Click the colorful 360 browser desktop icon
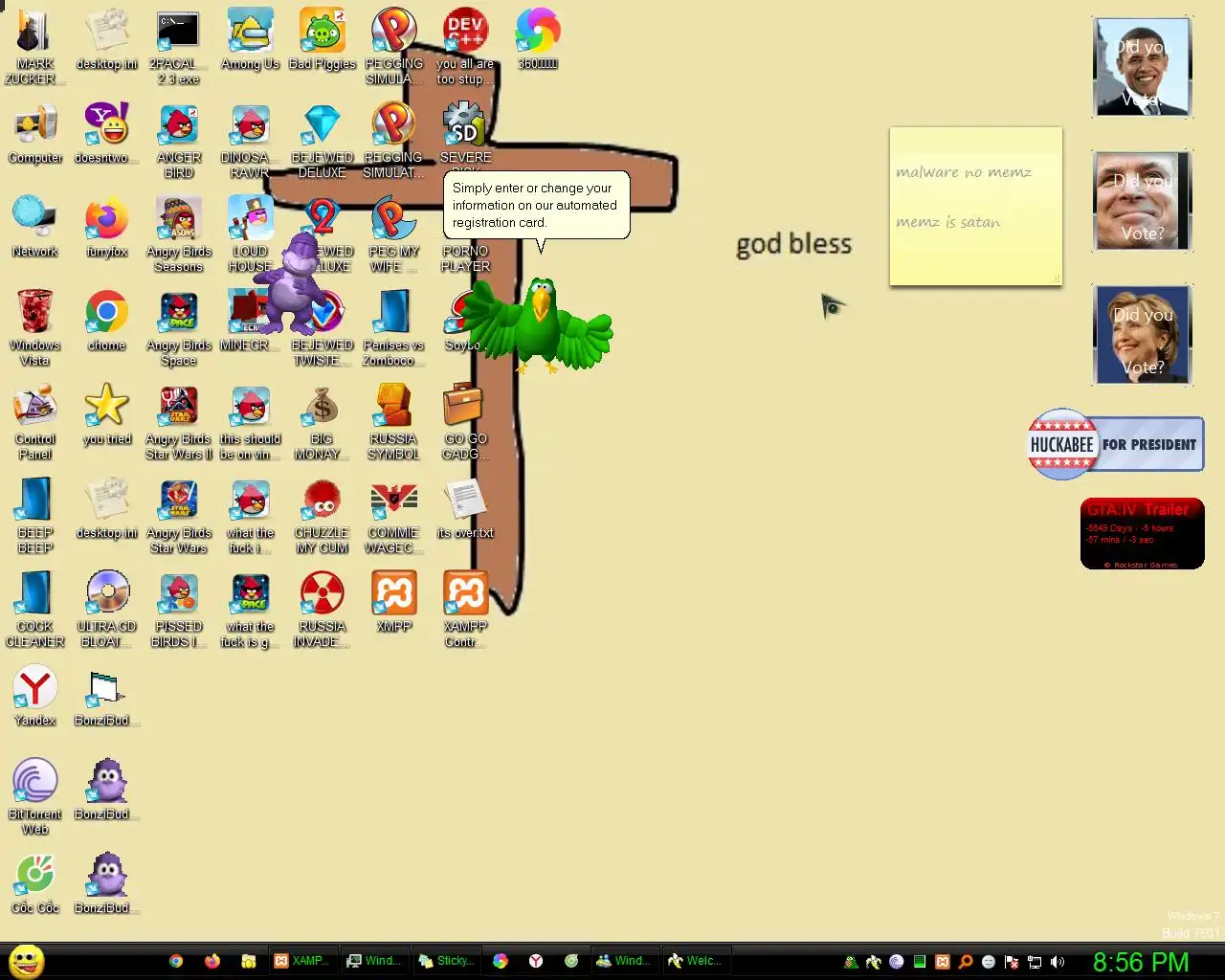1225x980 pixels. point(538,38)
